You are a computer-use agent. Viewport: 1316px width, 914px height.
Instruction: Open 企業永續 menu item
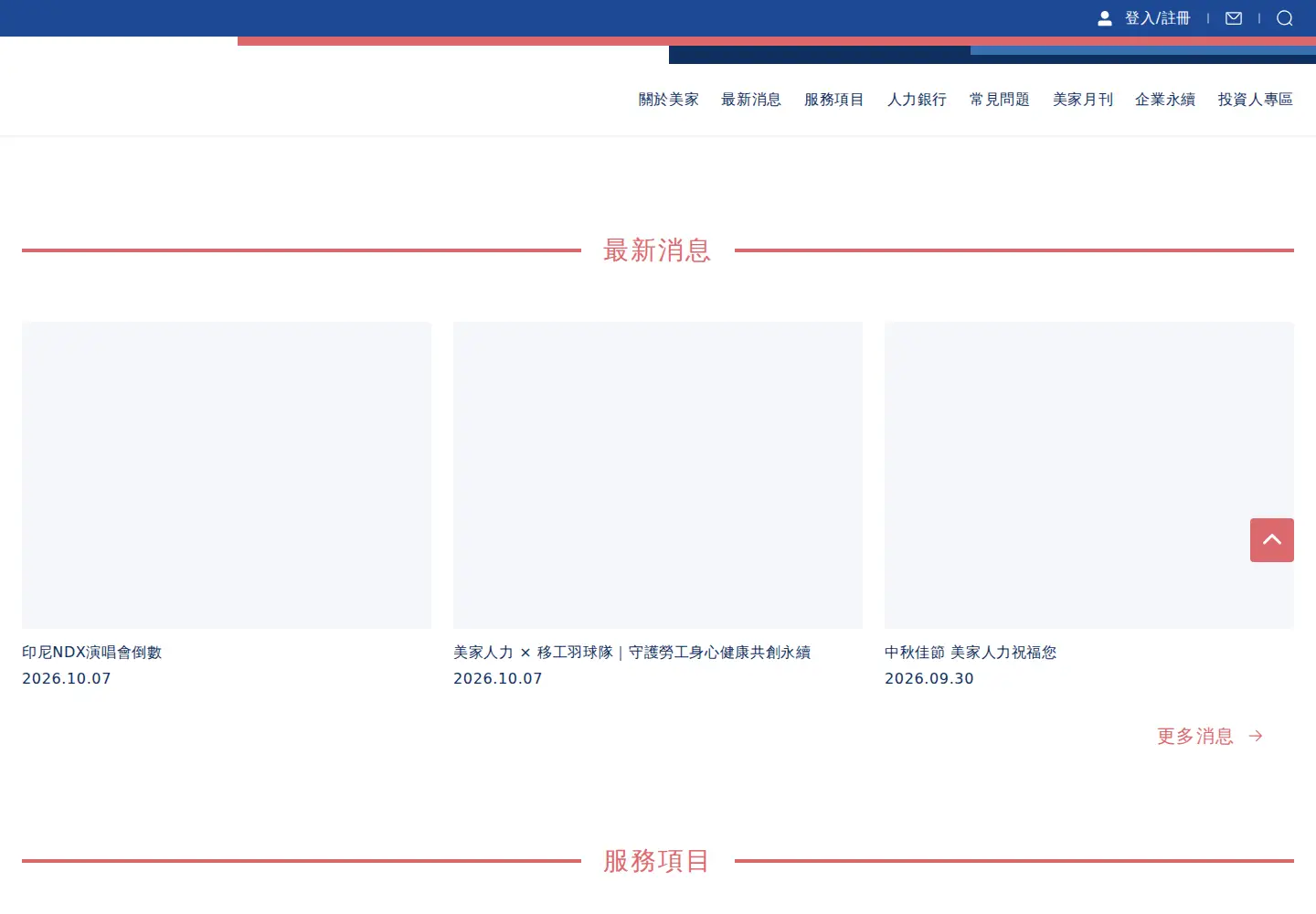(1165, 99)
